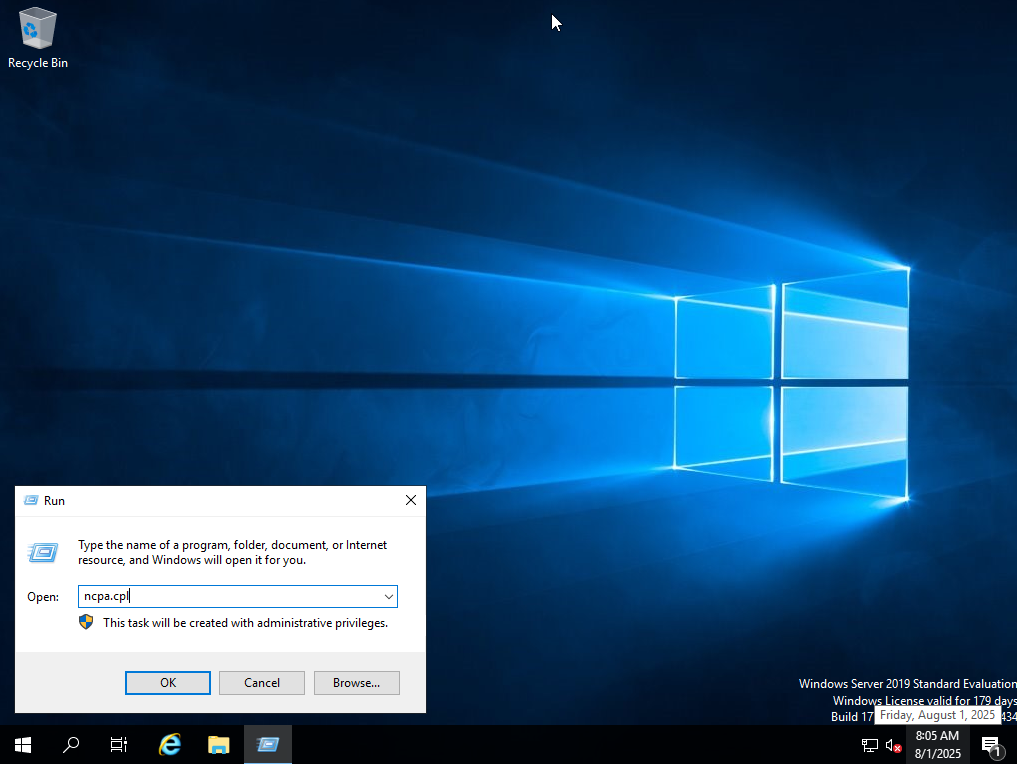
Task: Click the Browse... button
Action: (x=356, y=683)
